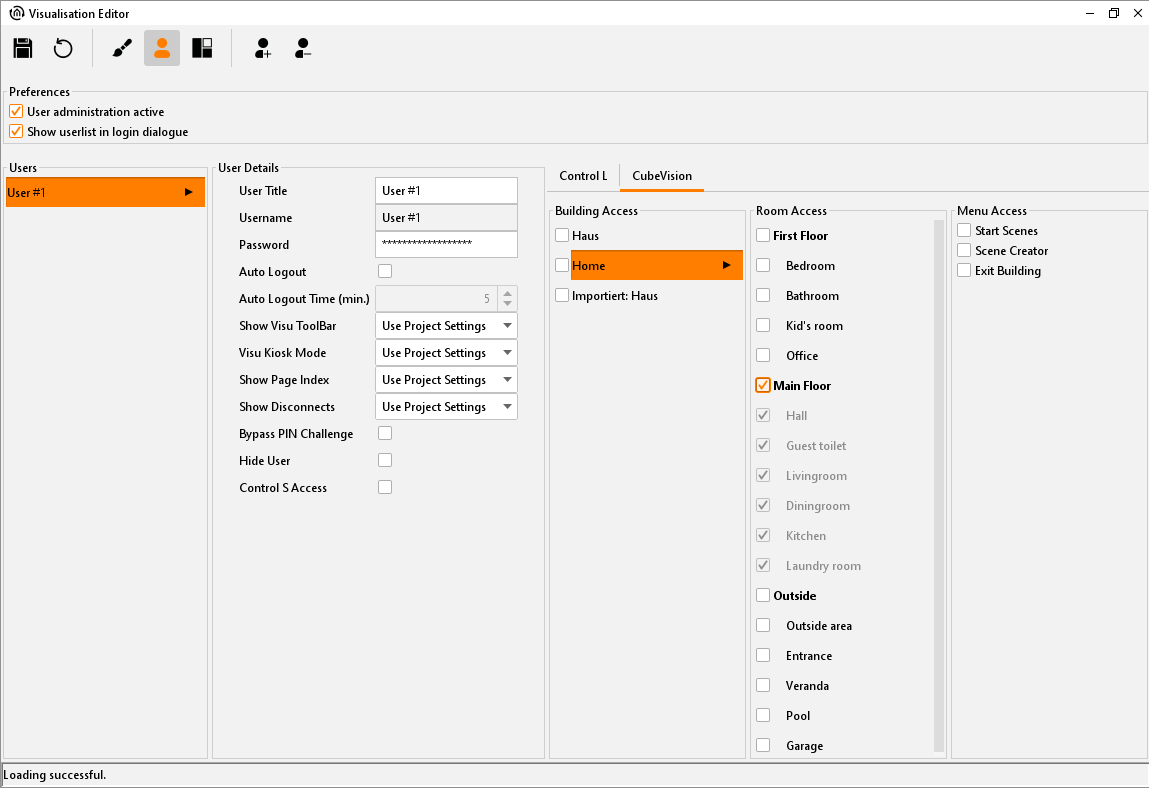
Task: Open the user administration person icon
Action: [x=162, y=48]
